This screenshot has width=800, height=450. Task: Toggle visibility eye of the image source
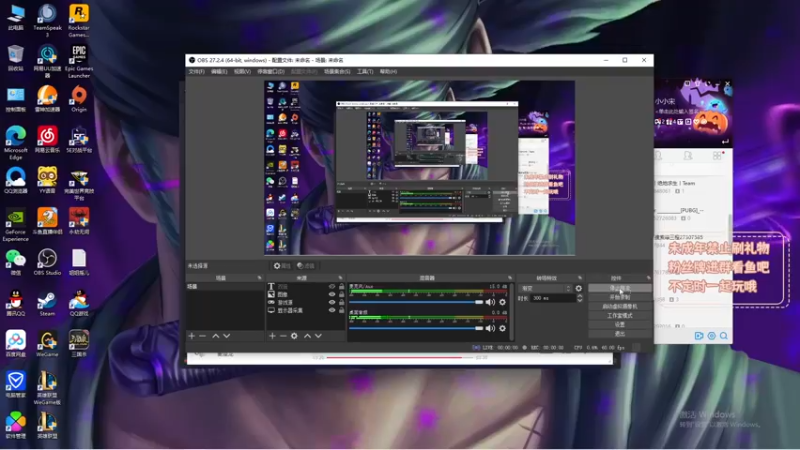332,294
